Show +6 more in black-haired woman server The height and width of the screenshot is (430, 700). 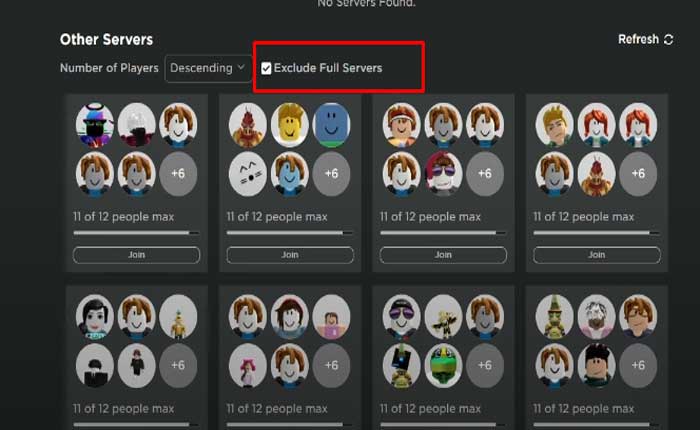178,365
